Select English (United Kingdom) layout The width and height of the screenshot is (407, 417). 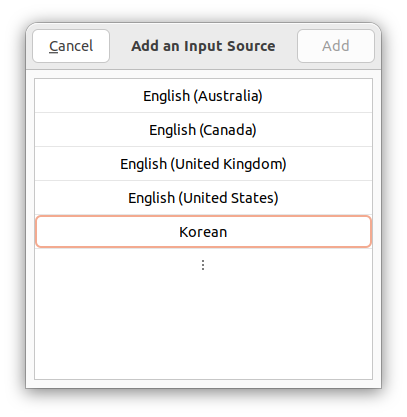click(x=203, y=164)
